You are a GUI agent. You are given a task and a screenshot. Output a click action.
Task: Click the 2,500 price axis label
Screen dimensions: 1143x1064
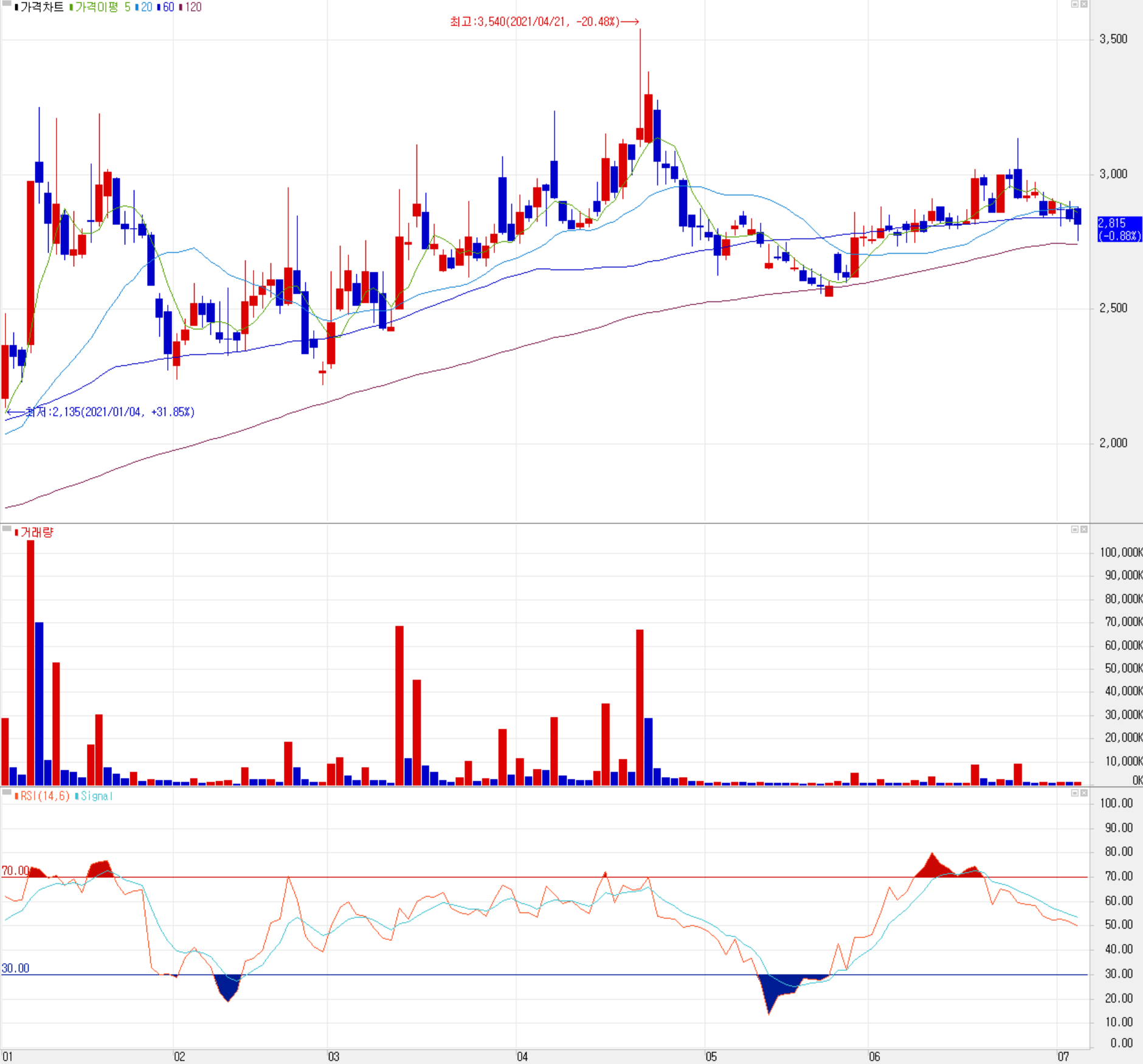pyautogui.click(x=1113, y=308)
